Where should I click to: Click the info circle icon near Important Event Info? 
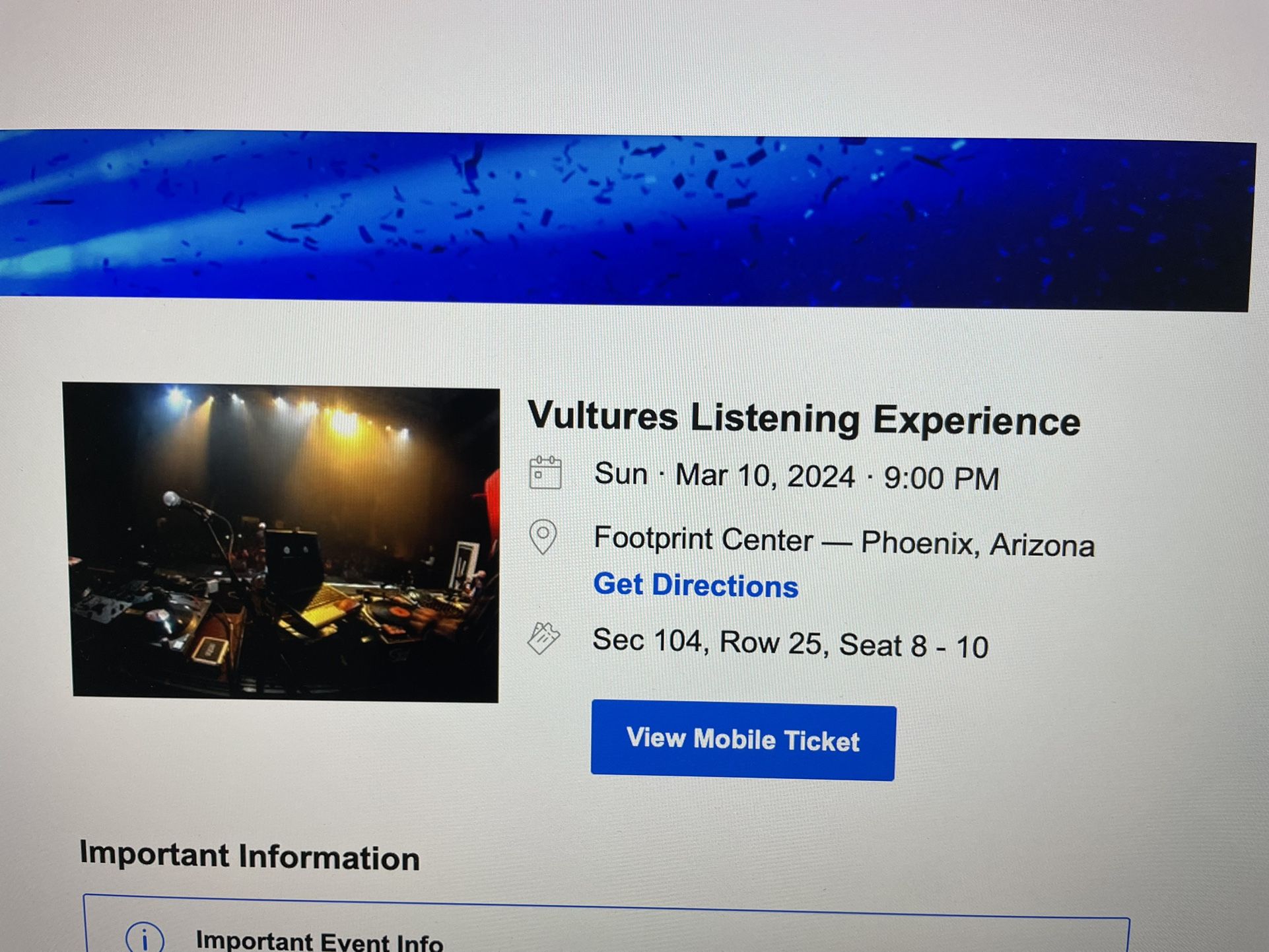point(145,937)
